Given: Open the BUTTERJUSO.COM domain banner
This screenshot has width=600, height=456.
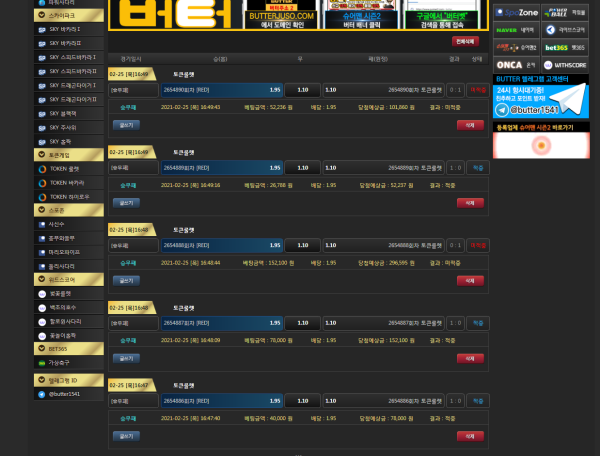Looking at the screenshot, I should pos(281,15).
